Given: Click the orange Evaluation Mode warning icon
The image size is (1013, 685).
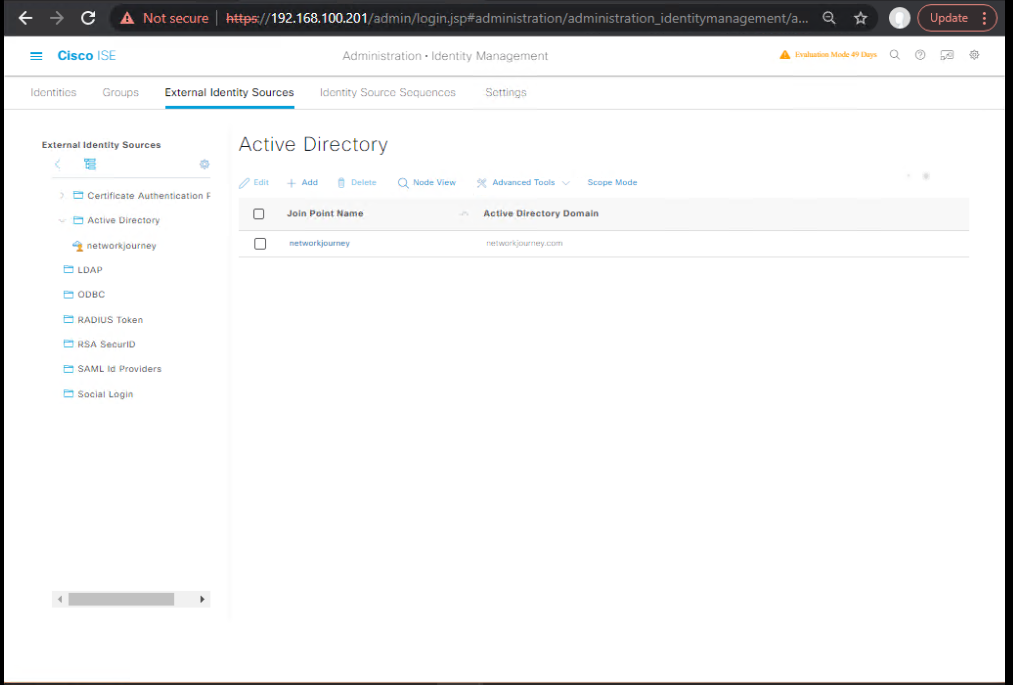Looking at the screenshot, I should click(785, 55).
